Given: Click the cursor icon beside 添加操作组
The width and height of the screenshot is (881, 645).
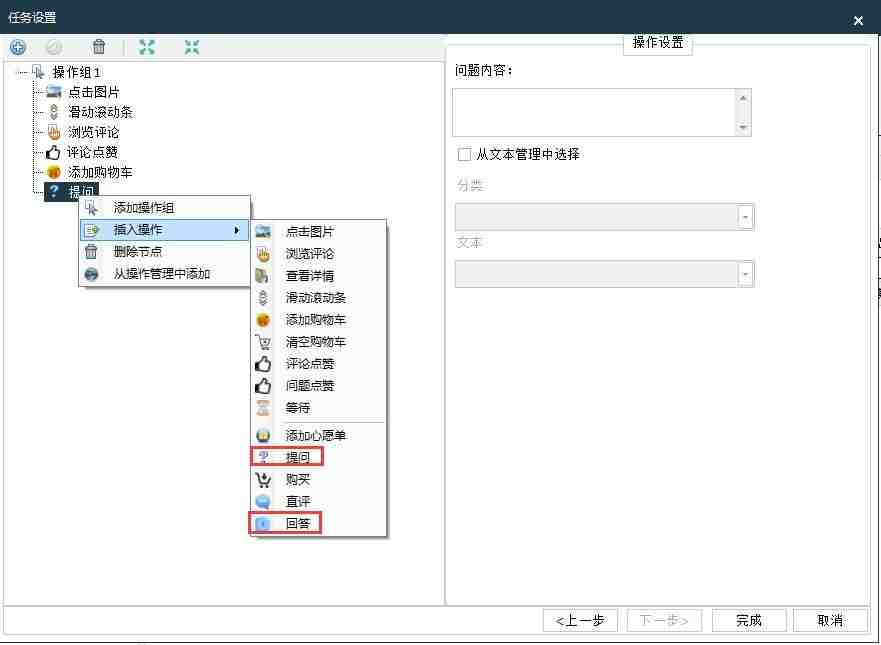Looking at the screenshot, I should tap(92, 208).
